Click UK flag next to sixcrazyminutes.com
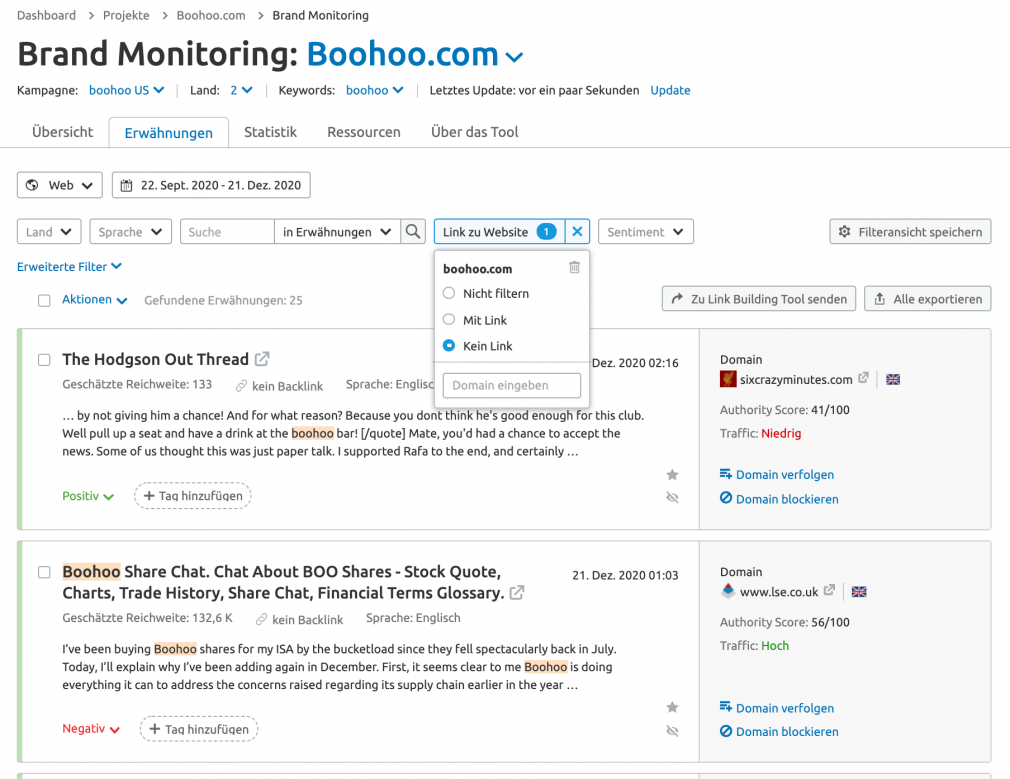 [893, 380]
